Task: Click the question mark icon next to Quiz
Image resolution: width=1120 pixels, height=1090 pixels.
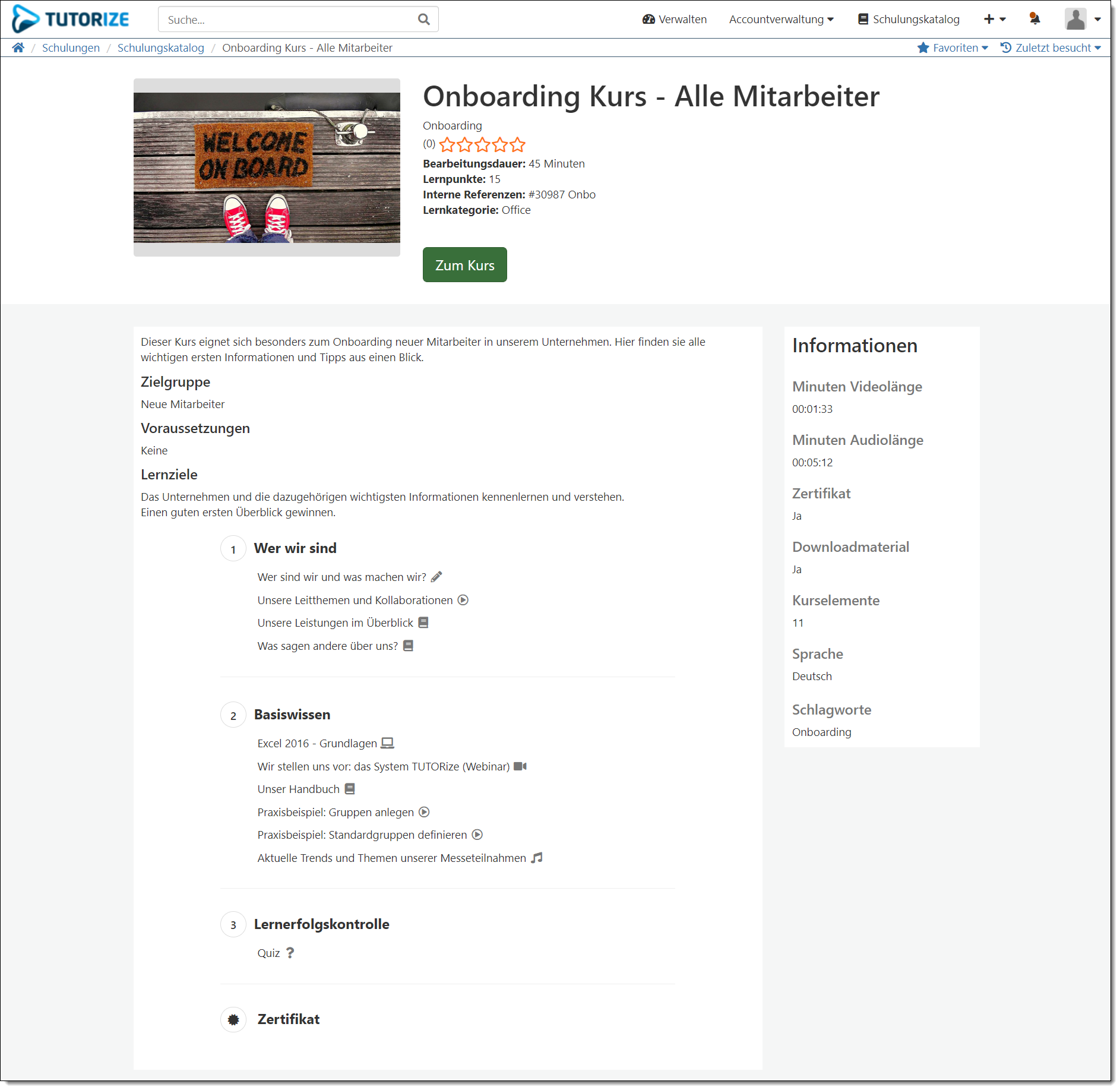Action: pyautogui.click(x=290, y=953)
